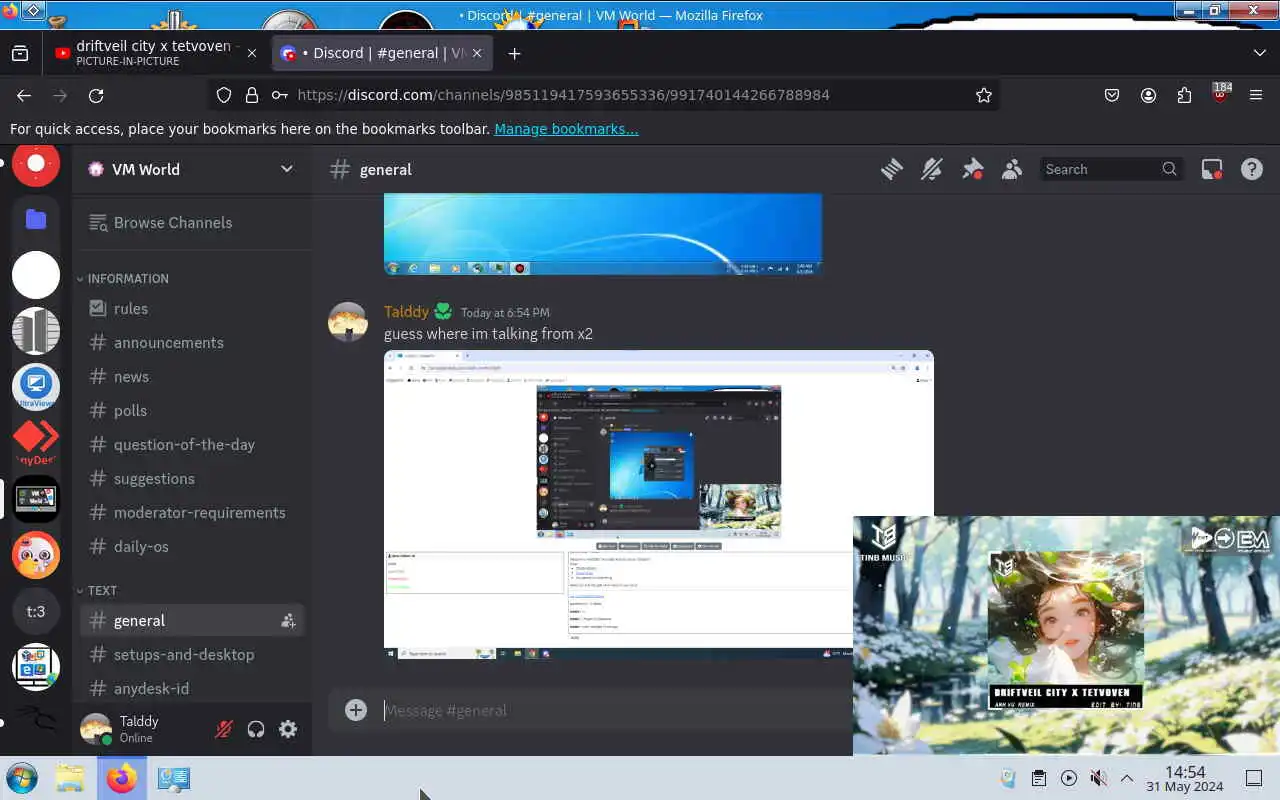Open the Firefox application menu
The width and height of the screenshot is (1280, 800).
coord(1256,95)
